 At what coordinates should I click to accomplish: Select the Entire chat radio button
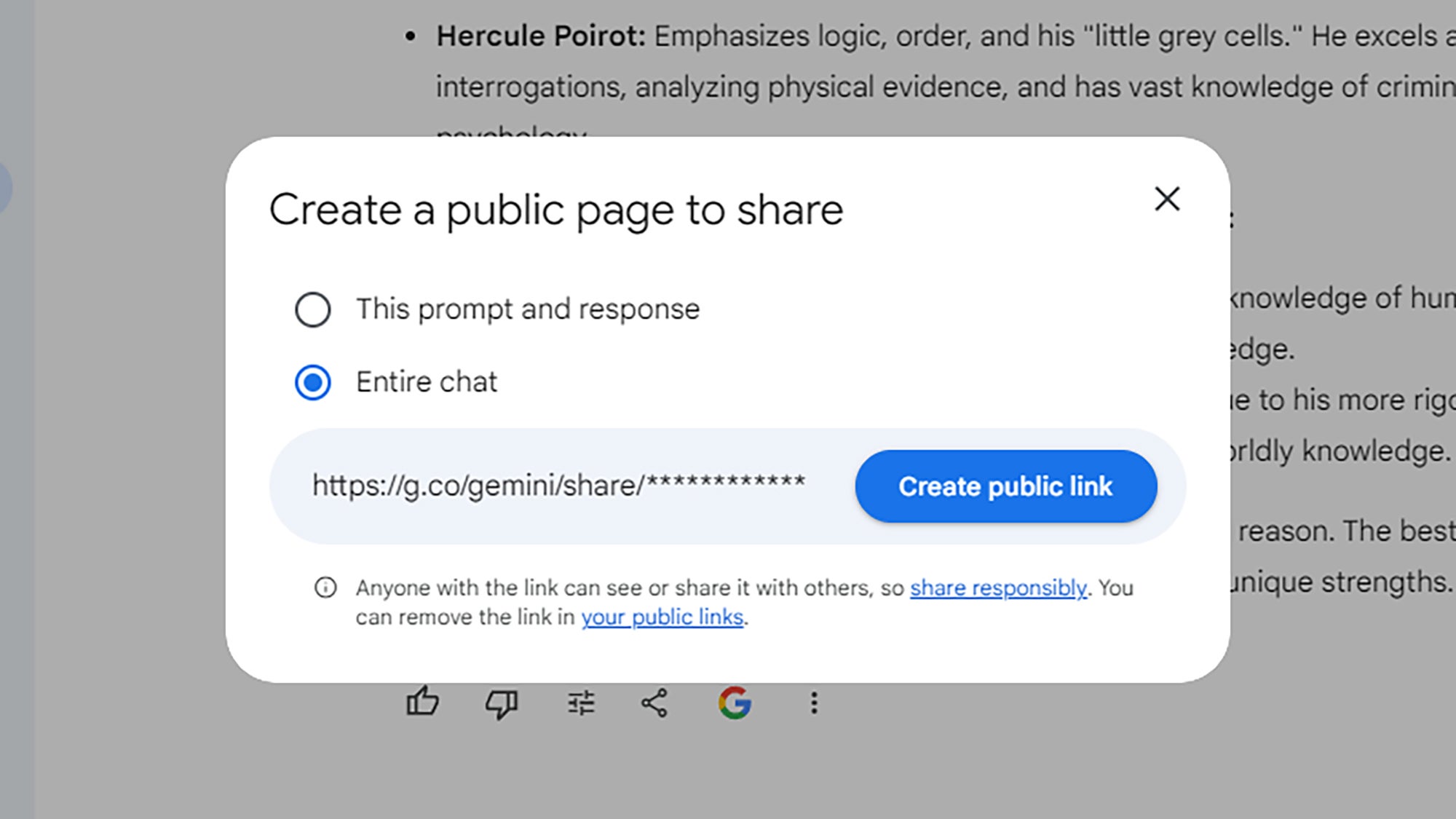click(x=313, y=382)
